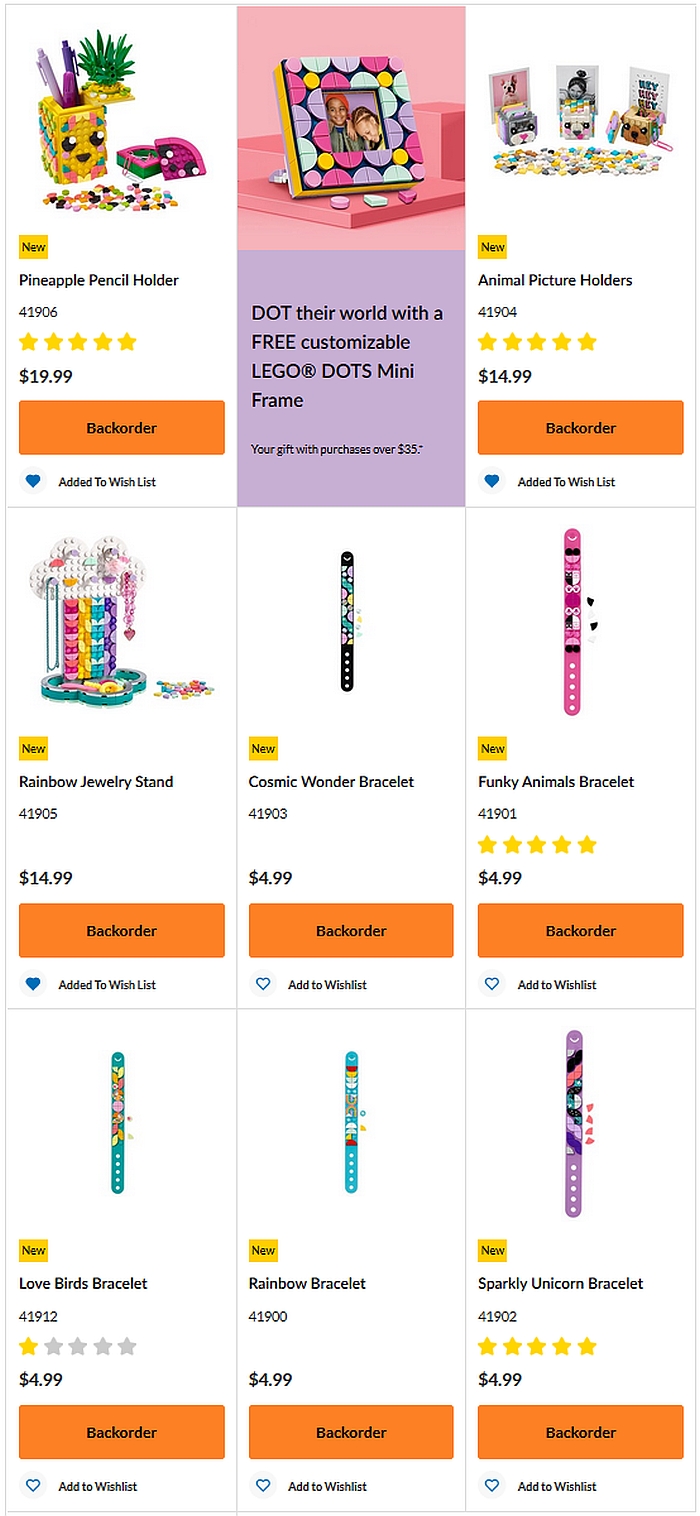Open star rating of Pineapple Pencil Holder

[x=78, y=342]
